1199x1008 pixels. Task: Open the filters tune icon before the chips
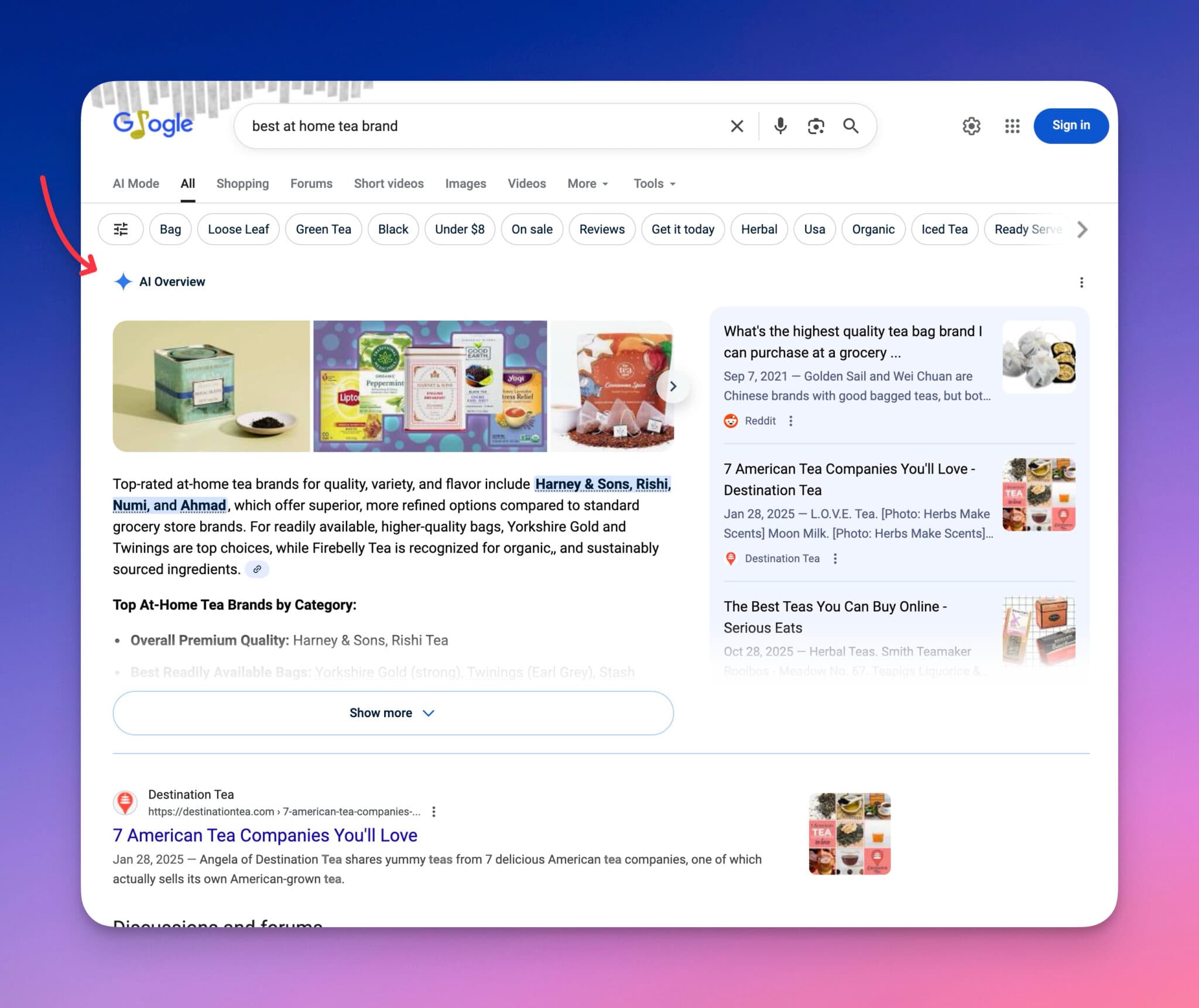121,229
